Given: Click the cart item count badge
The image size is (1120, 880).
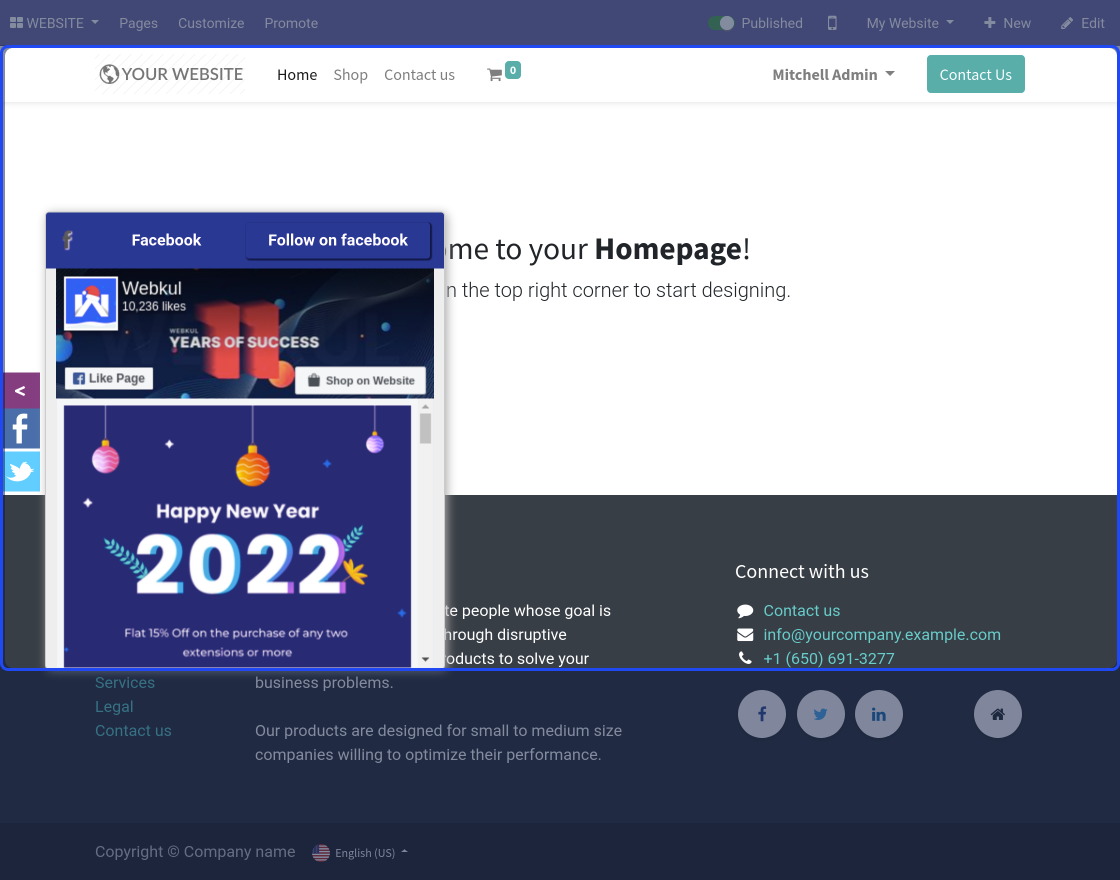Looking at the screenshot, I should coord(513,70).
